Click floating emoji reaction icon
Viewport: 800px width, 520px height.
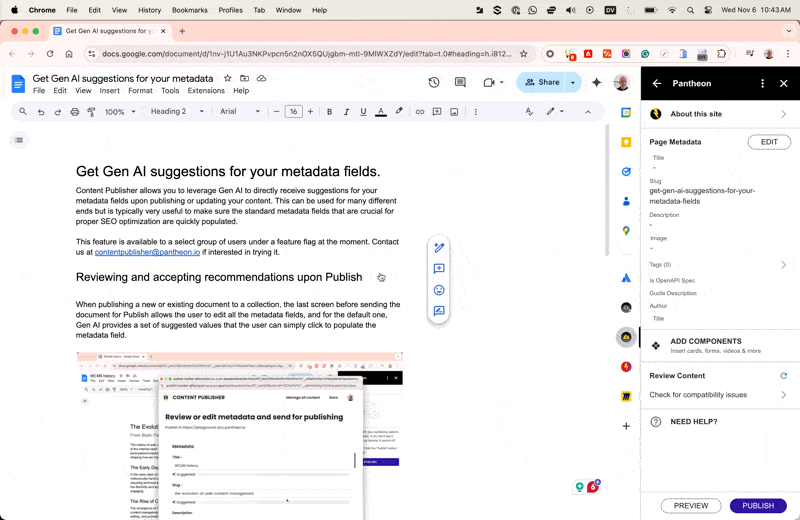(x=439, y=290)
